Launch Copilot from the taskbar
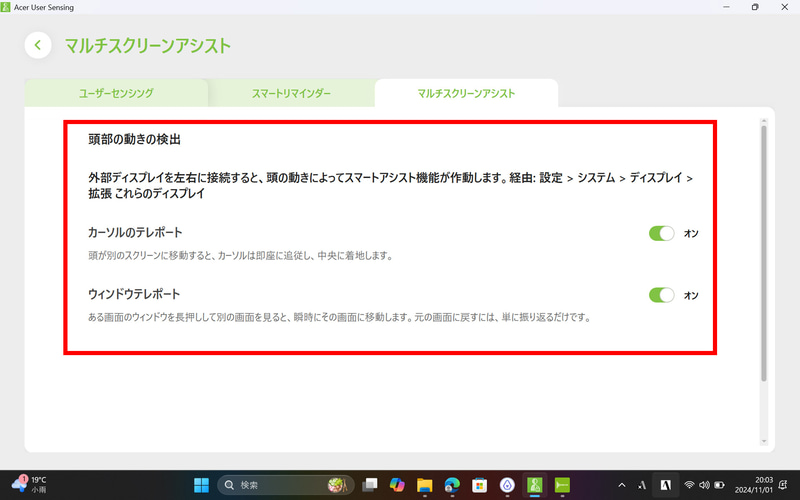 [397, 485]
